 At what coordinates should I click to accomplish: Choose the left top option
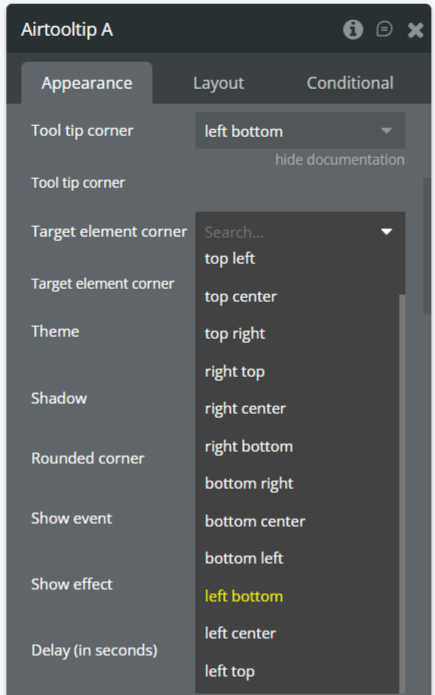(x=230, y=672)
